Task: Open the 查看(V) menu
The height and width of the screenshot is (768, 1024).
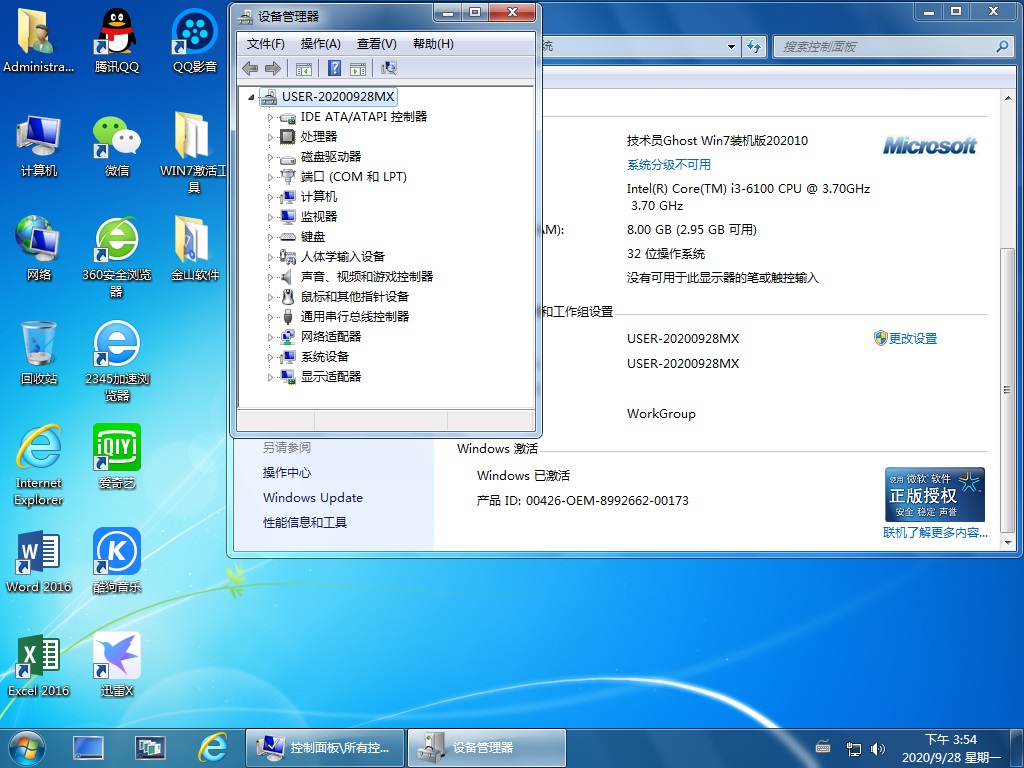Action: 376,44
